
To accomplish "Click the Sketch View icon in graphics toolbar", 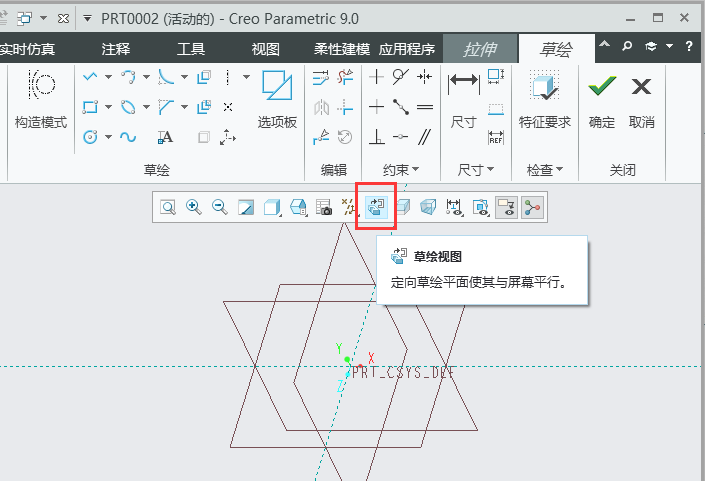I will click(377, 207).
